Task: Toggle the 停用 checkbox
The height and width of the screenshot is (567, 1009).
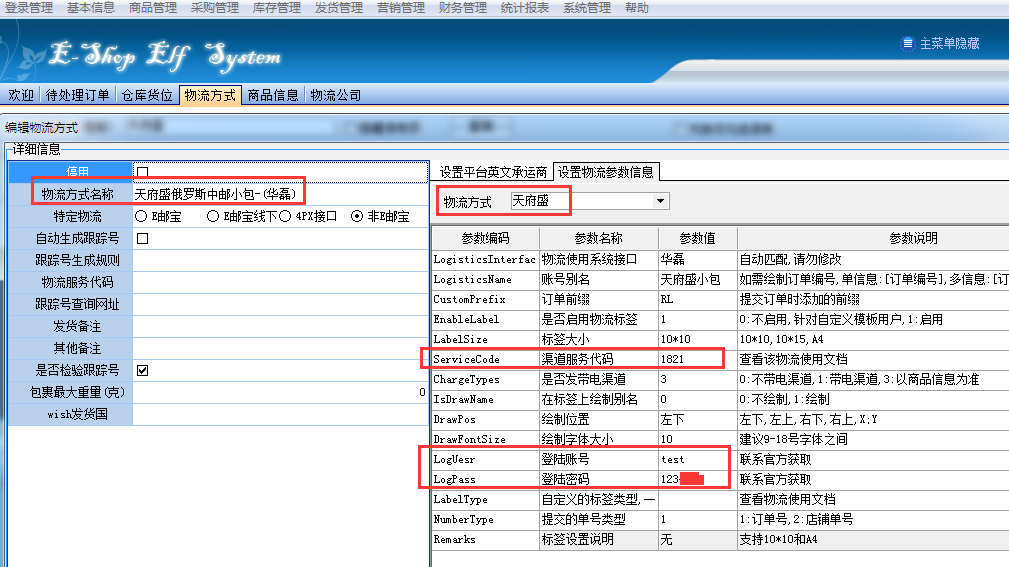Action: (x=142, y=172)
